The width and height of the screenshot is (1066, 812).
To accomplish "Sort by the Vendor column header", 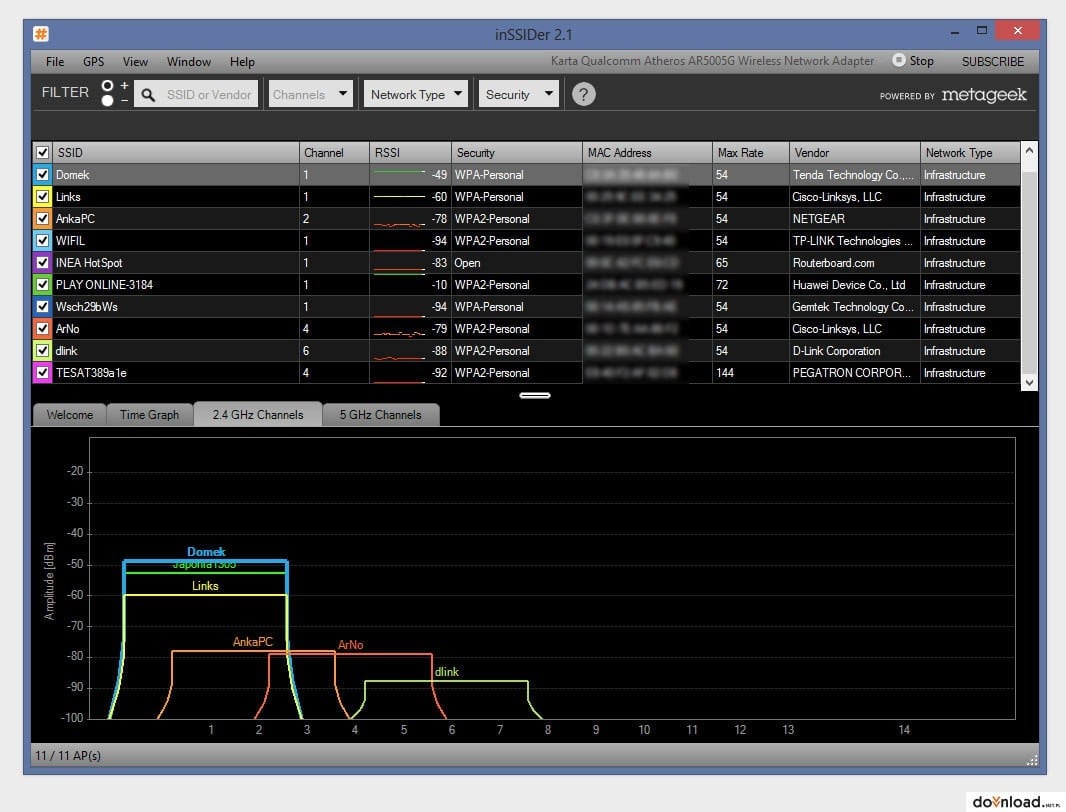I will (855, 152).
